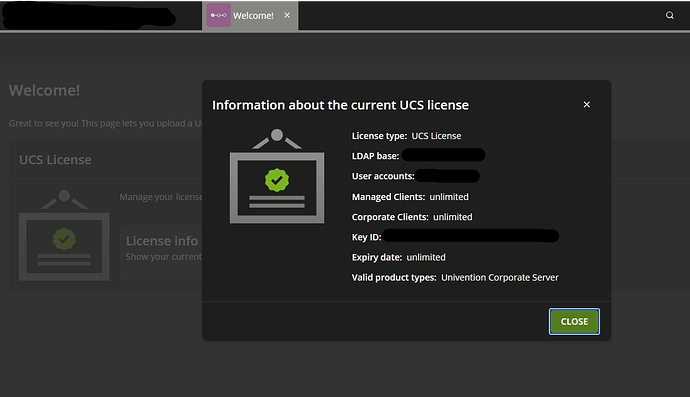This screenshot has width=690, height=397.
Task: Click the License type value UCS License
Action: (x=436, y=136)
